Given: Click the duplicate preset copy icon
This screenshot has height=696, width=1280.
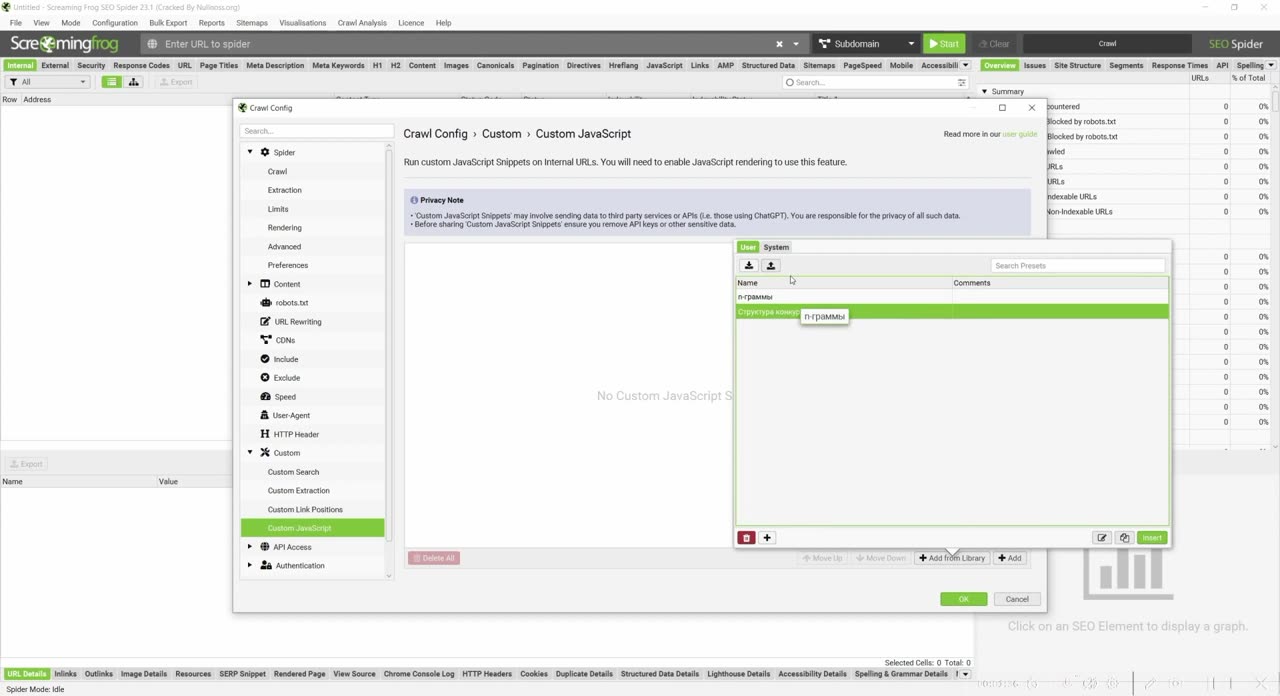Looking at the screenshot, I should point(1124,538).
